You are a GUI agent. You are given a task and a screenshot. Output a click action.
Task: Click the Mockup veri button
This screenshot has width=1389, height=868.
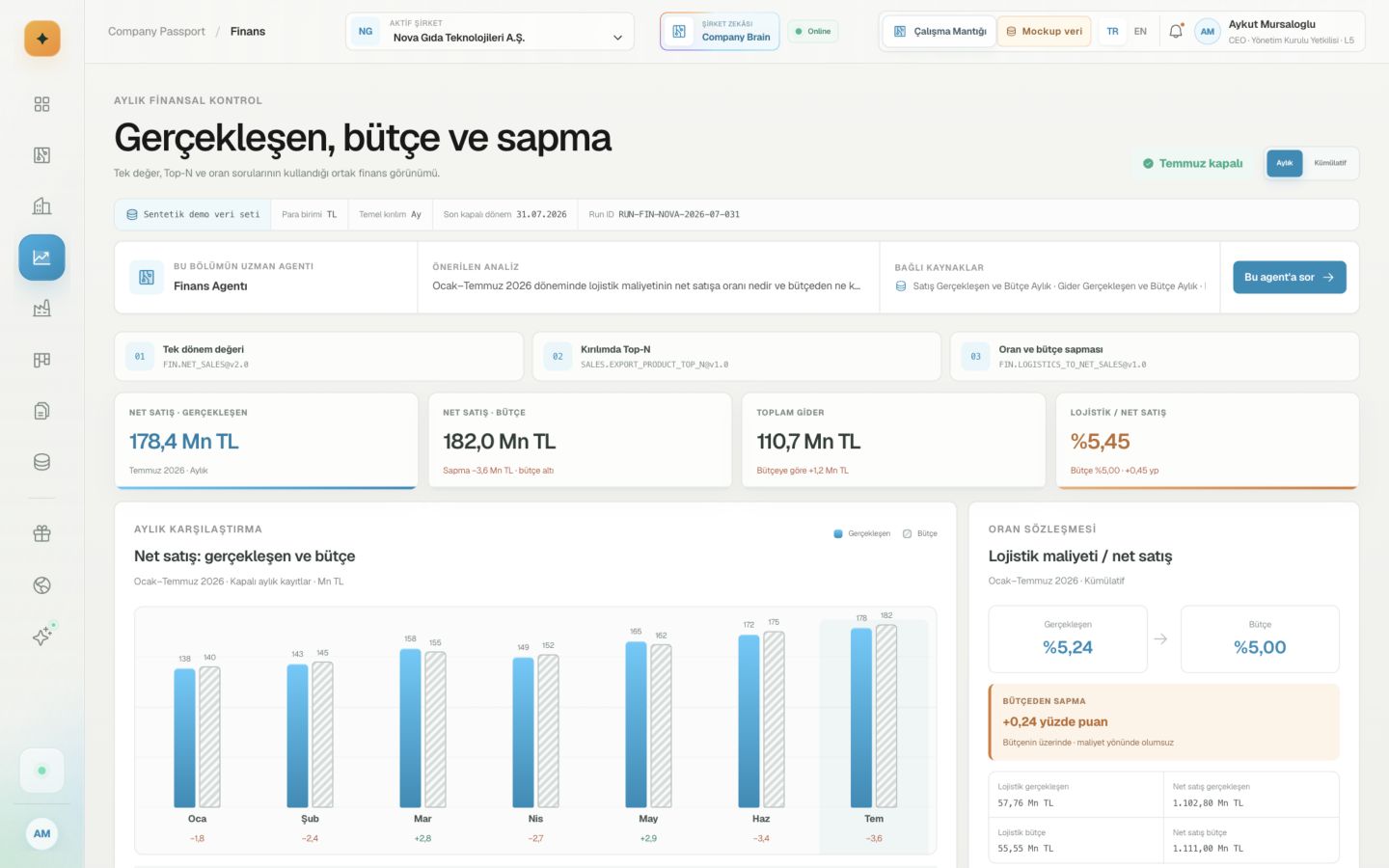click(x=1044, y=32)
